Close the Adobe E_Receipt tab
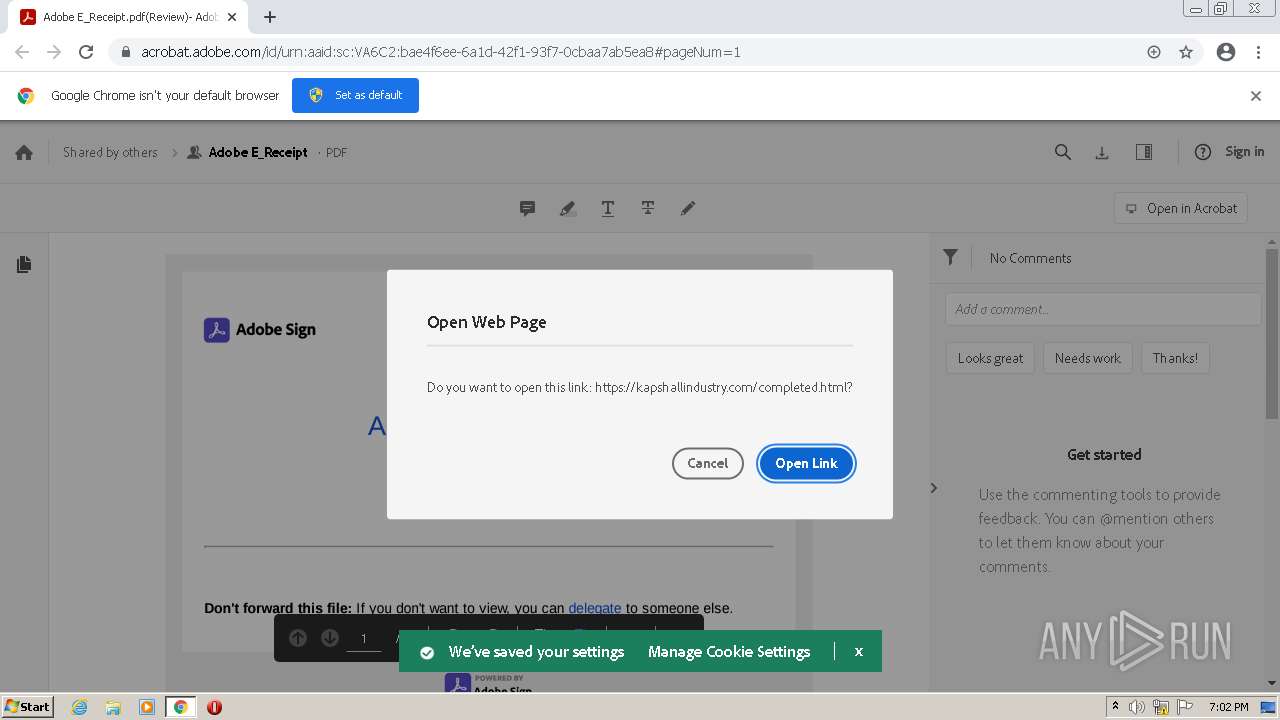This screenshot has height=720, width=1280. point(232,17)
